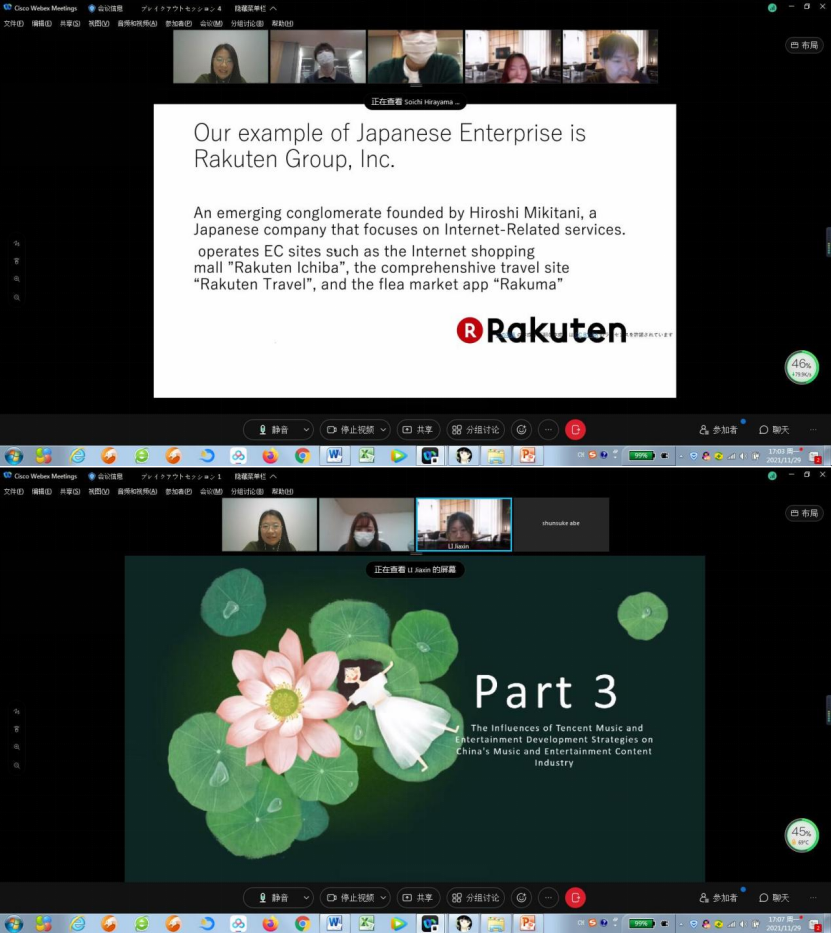Open 帮助 menu in bottom window
Viewport: 832px width, 933px height.
pos(283,491)
